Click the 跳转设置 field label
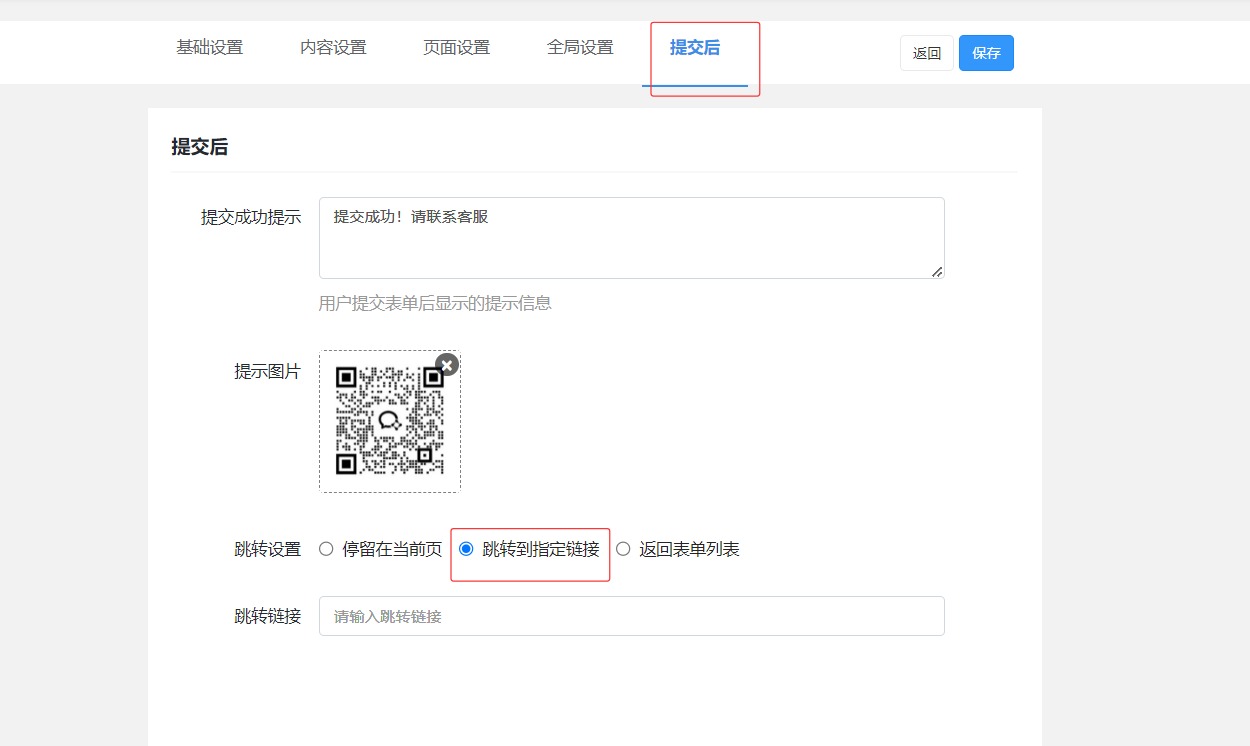 (x=267, y=549)
